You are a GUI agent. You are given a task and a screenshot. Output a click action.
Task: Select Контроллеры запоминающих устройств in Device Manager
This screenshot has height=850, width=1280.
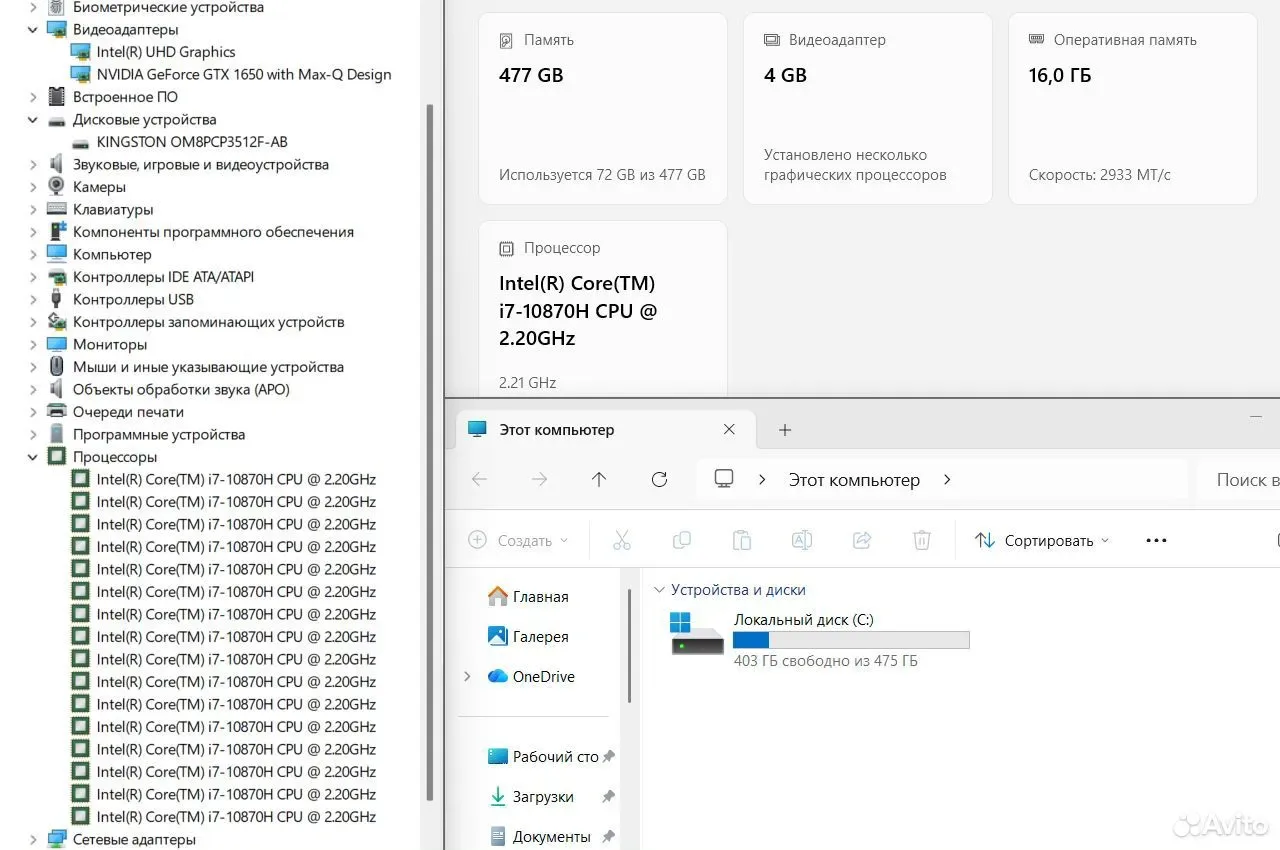[x=208, y=322]
